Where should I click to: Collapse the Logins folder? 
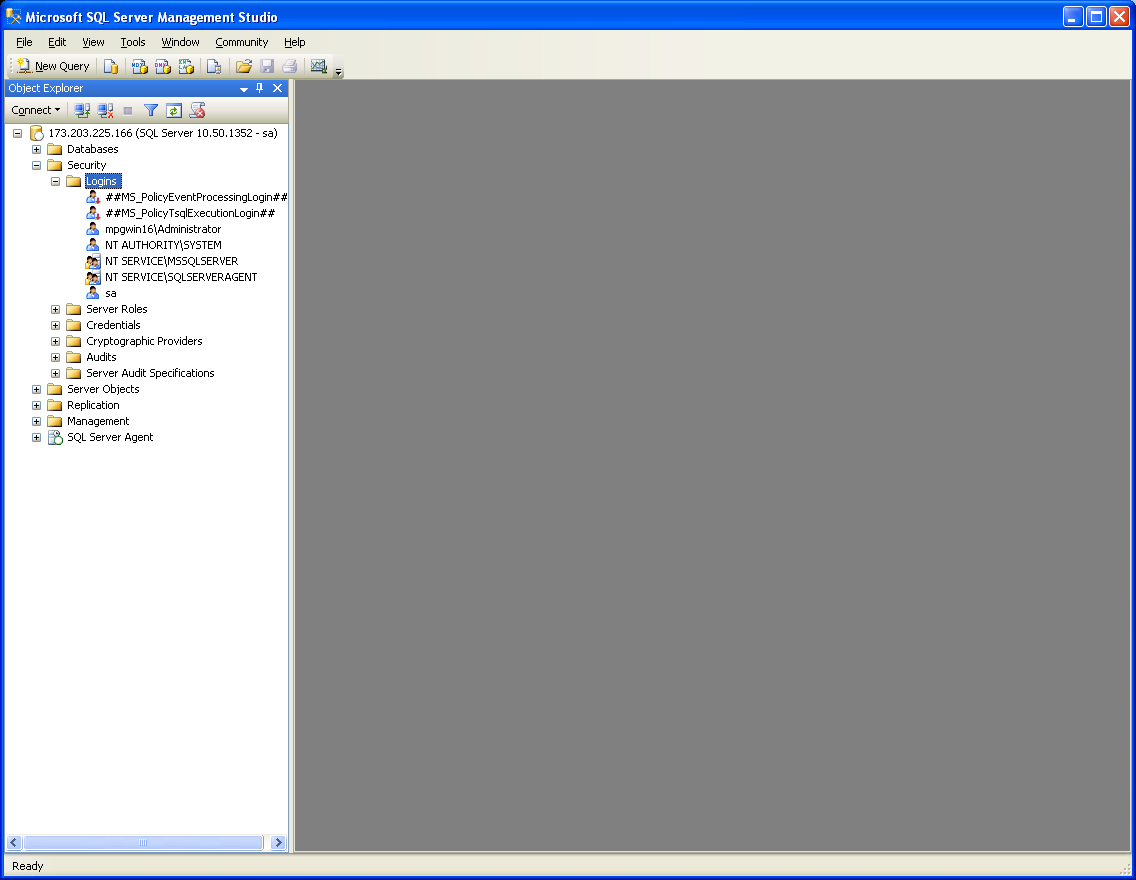55,181
